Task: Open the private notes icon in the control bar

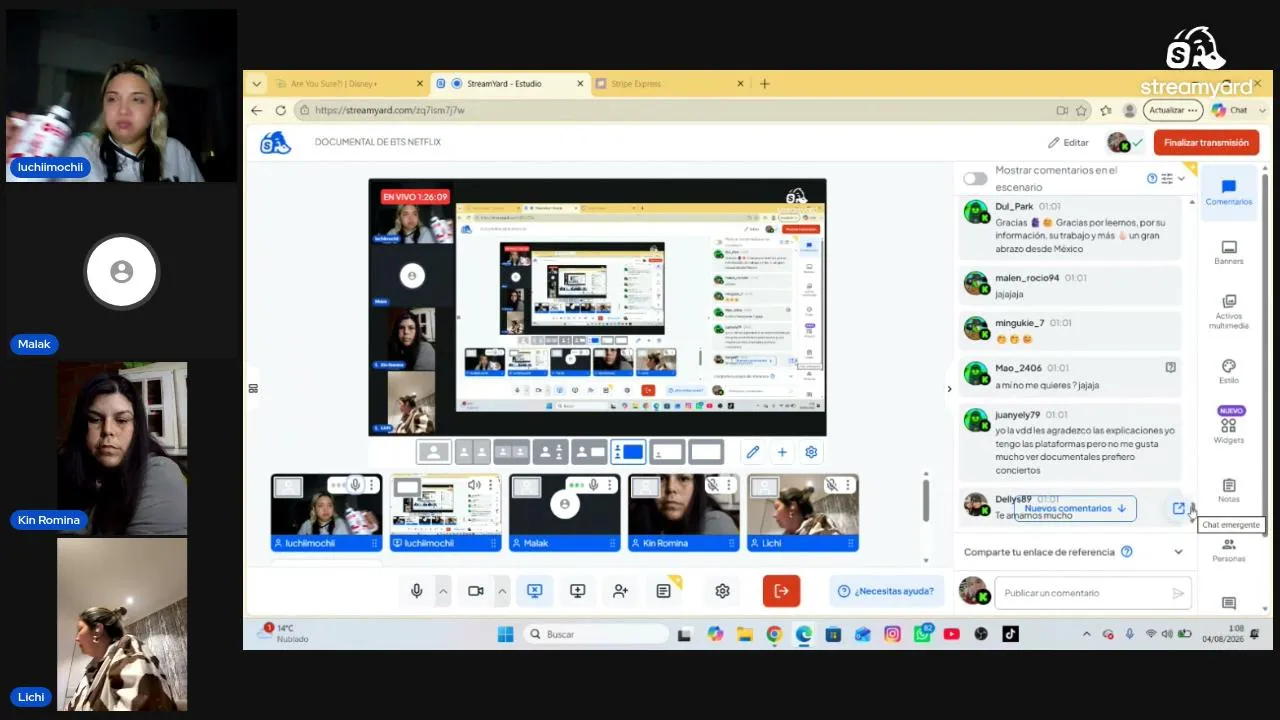Action: coord(663,591)
